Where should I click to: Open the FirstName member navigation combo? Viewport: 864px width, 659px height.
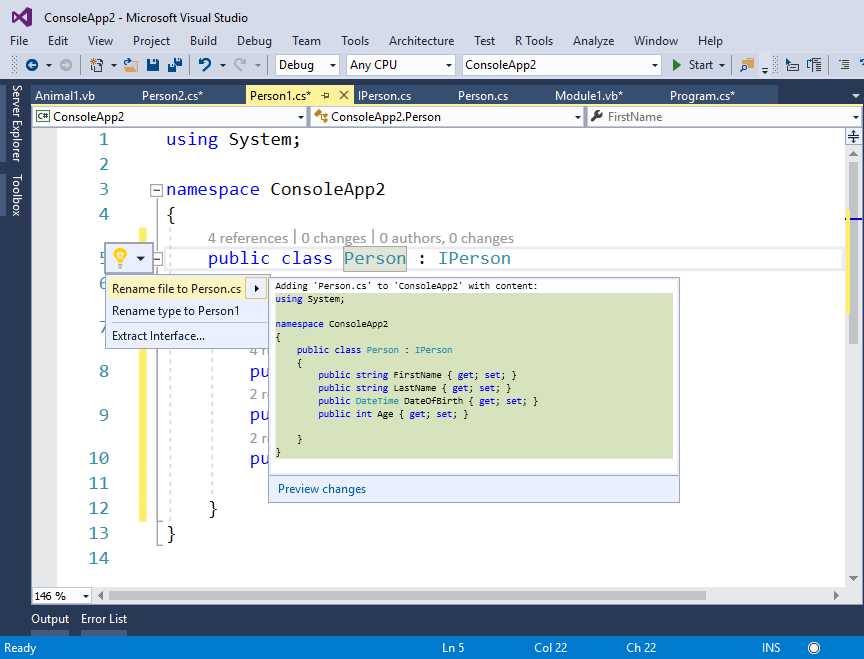[x=724, y=117]
